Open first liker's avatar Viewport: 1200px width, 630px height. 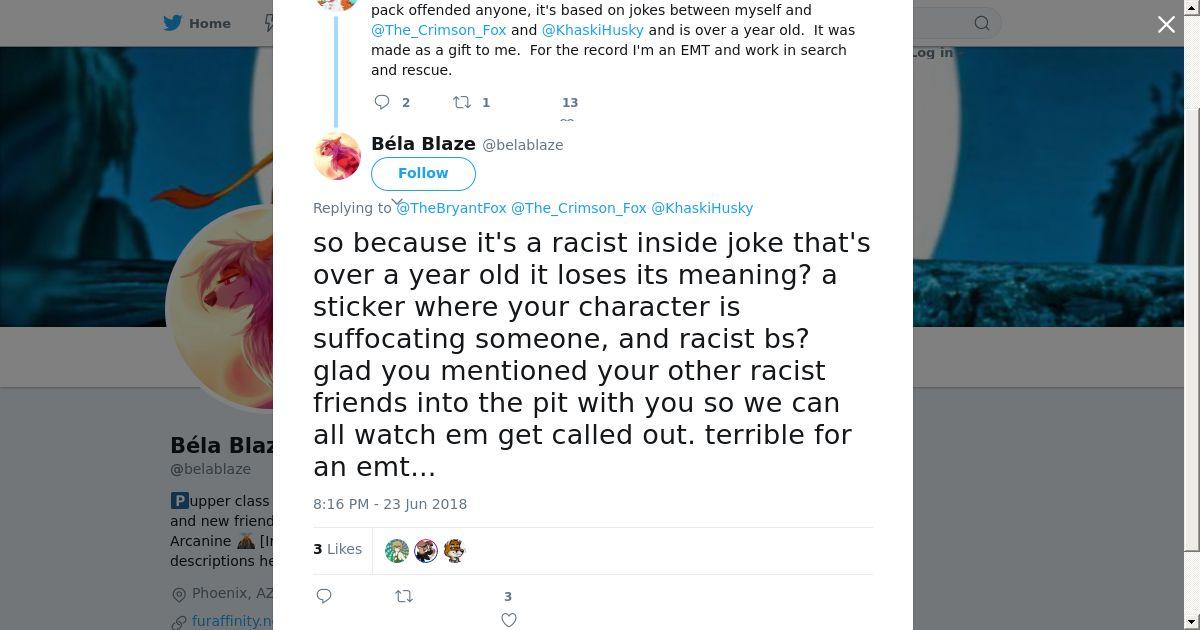click(x=397, y=550)
